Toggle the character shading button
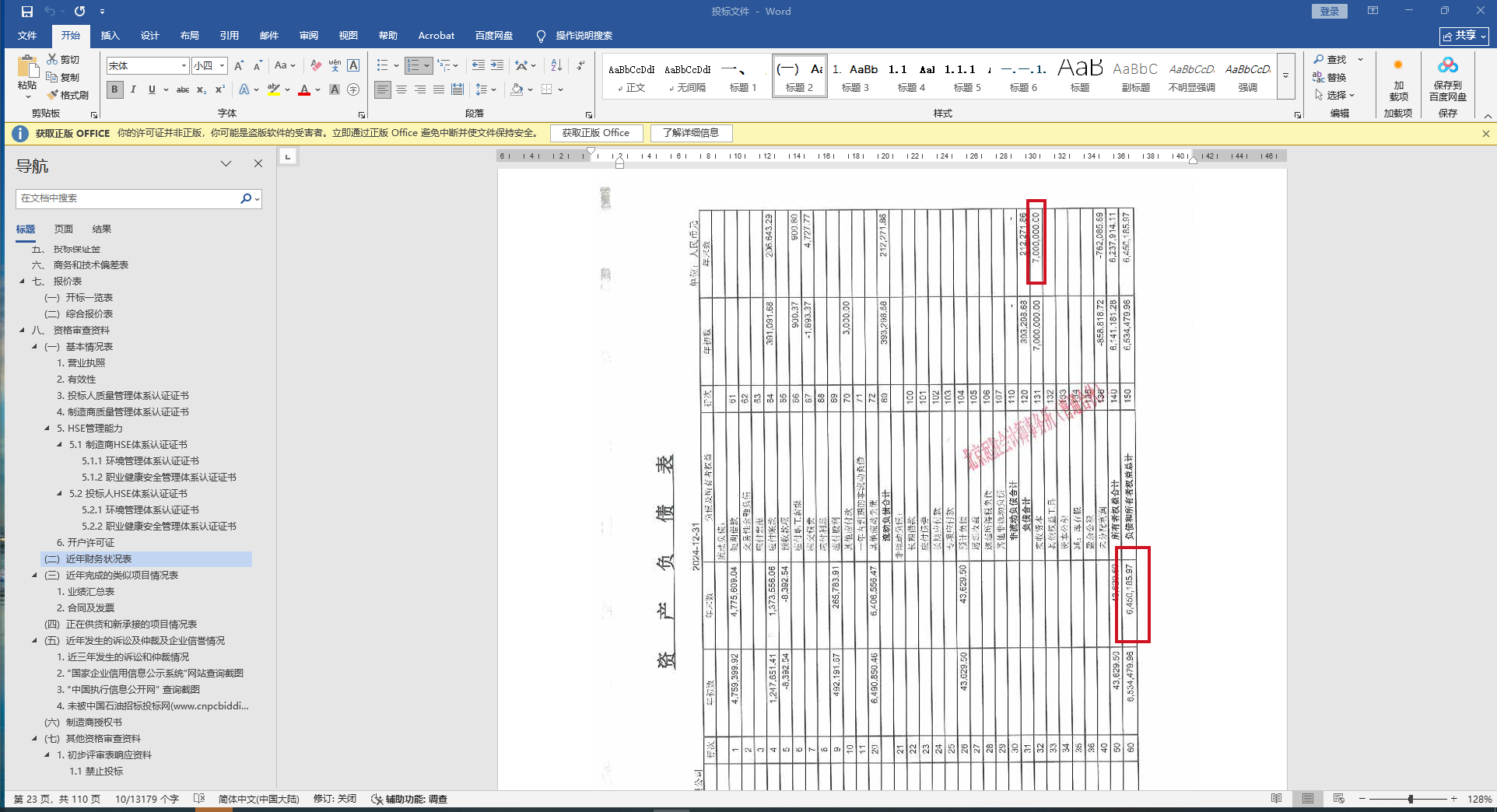Image resolution: width=1497 pixels, height=812 pixels. point(335,90)
